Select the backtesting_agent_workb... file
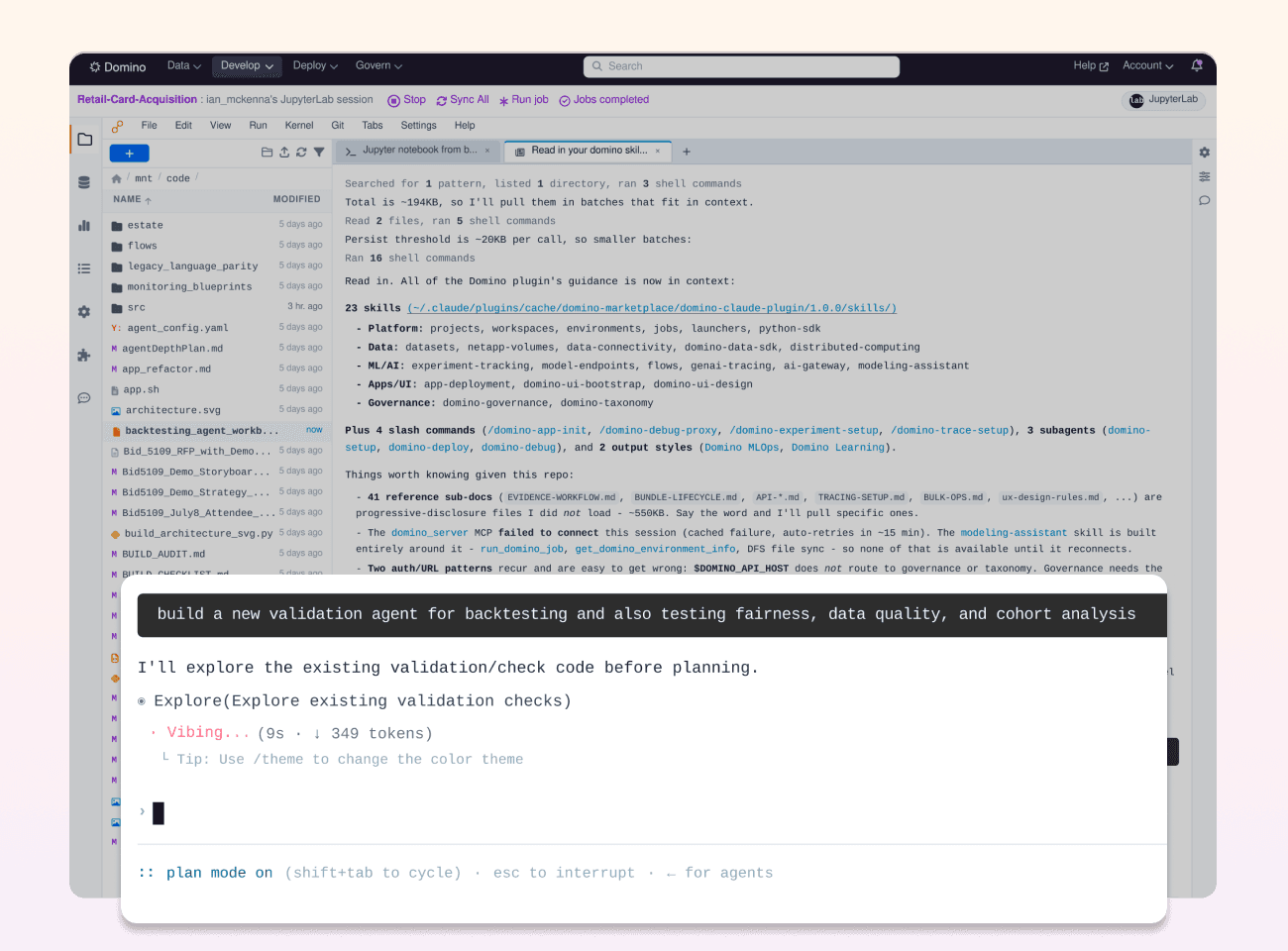Viewport: 1288px width, 951px height. click(x=216, y=431)
